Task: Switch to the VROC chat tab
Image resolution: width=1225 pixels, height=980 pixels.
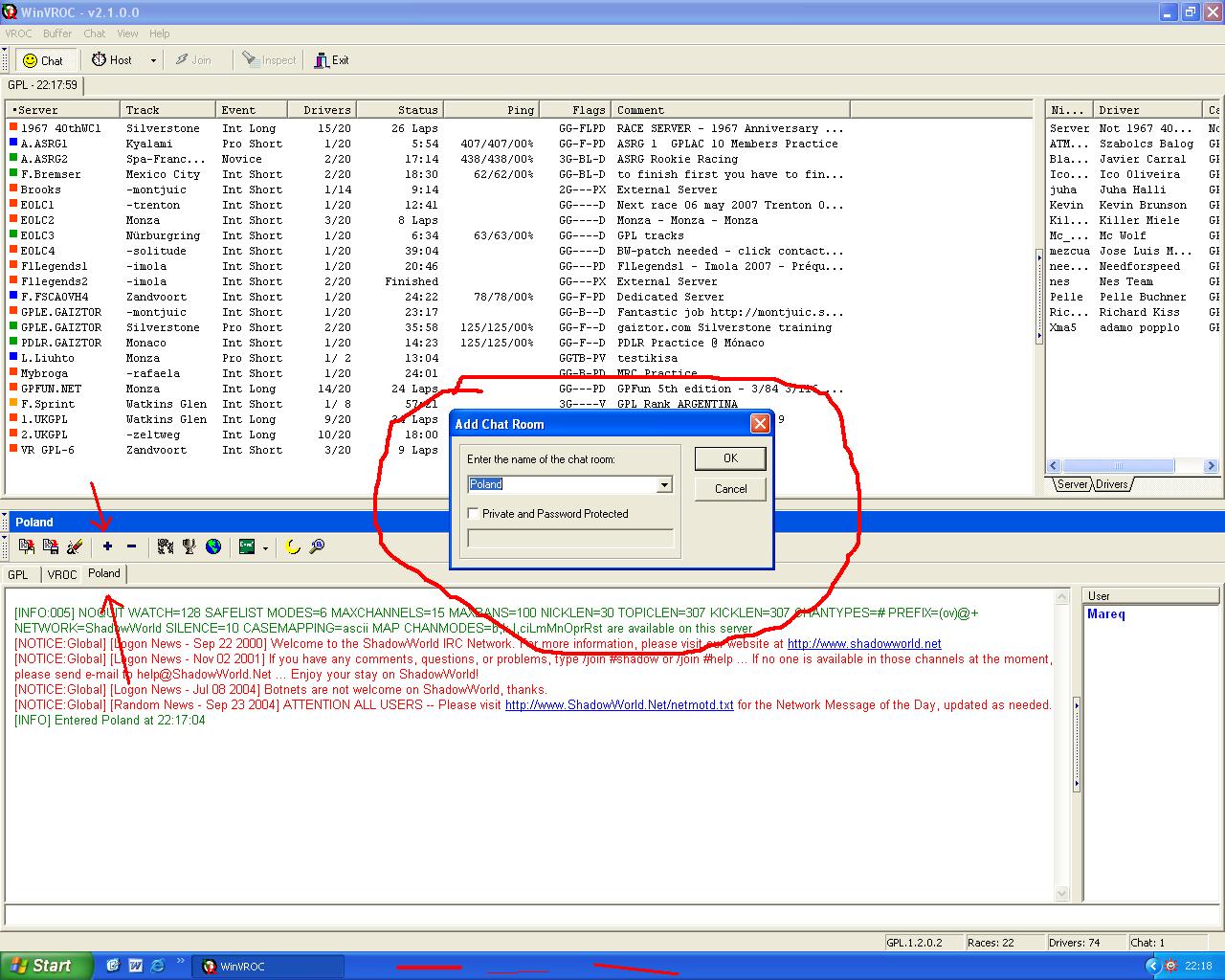Action: 62,574
